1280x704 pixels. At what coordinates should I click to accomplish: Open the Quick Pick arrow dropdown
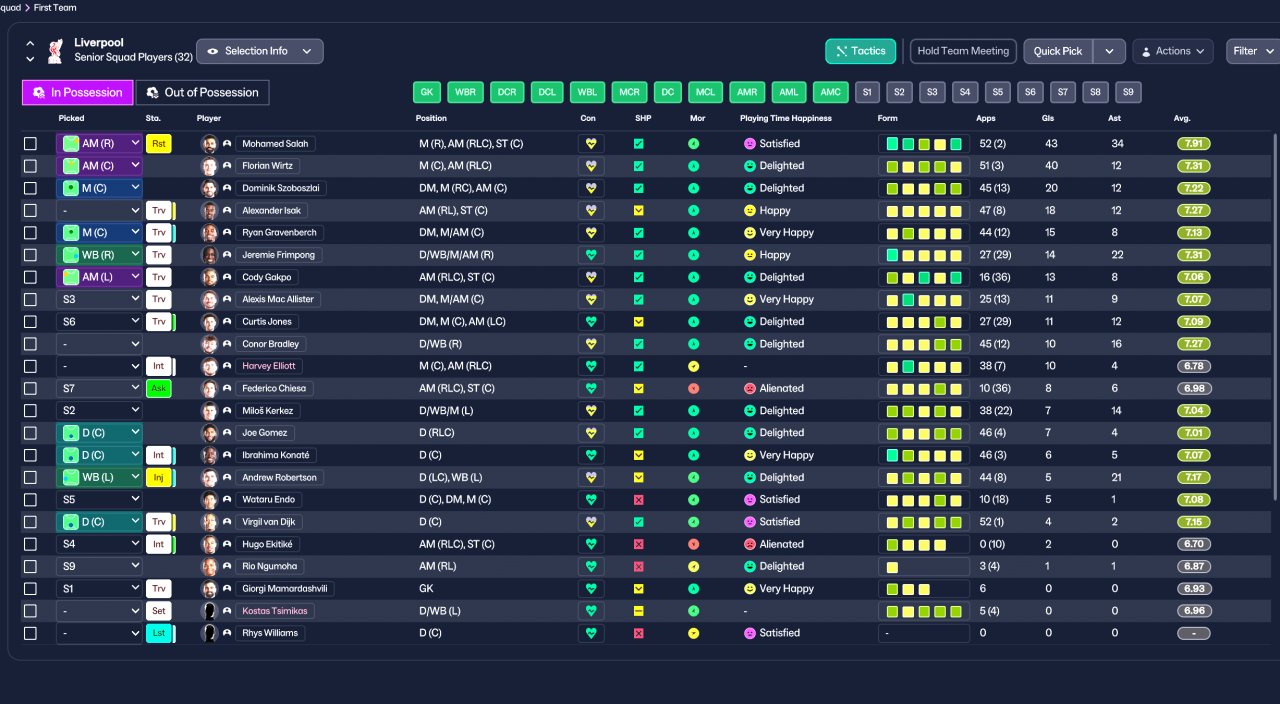click(1110, 51)
